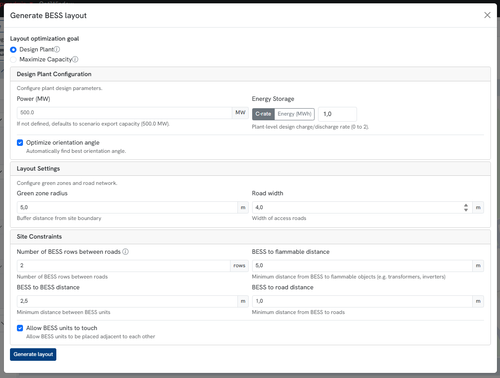500x378 pixels.
Task: Decrease Road width with the down stepper arrow
Action: point(466,210)
